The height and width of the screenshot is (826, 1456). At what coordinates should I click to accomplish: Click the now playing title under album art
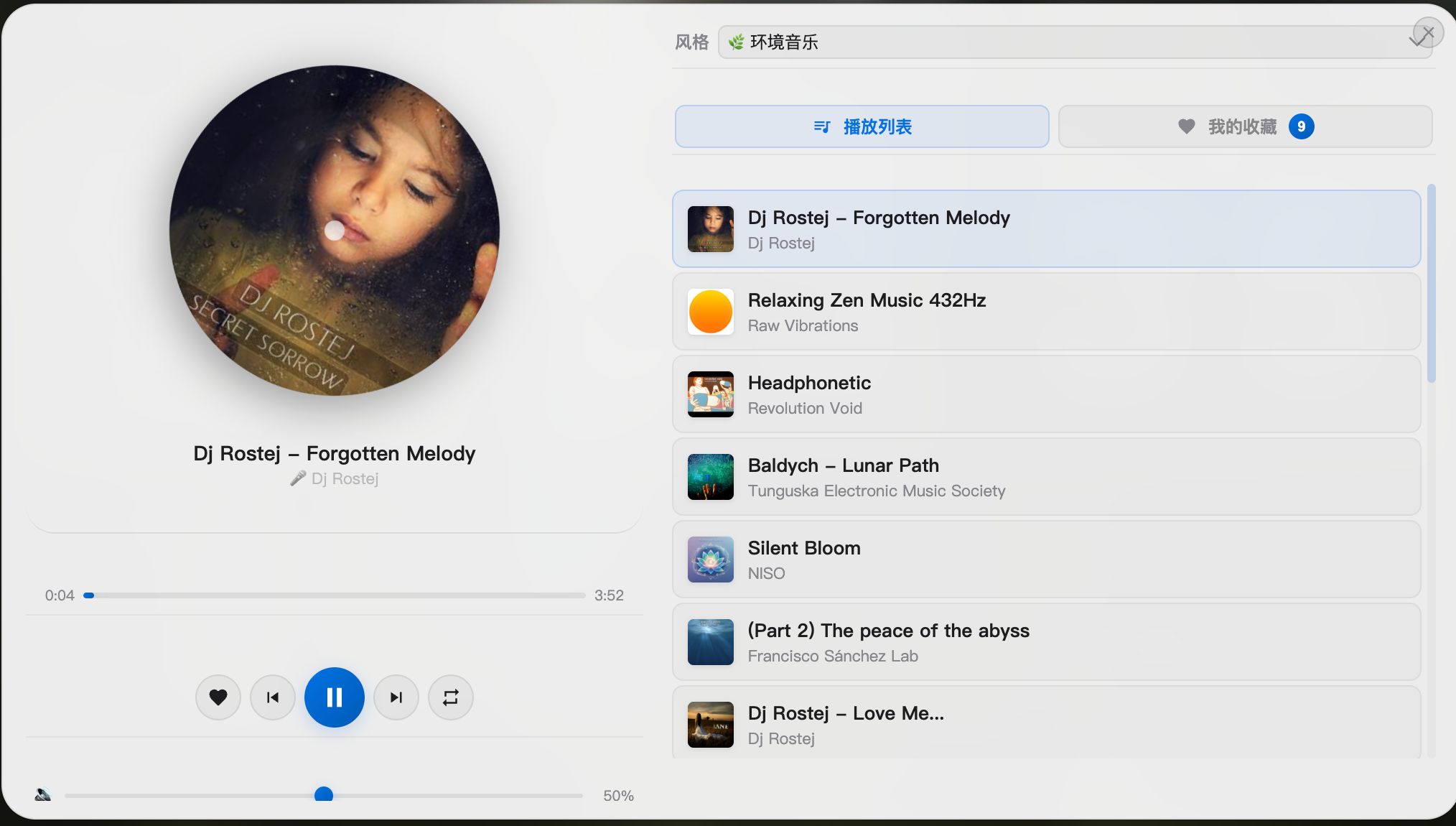[335, 453]
